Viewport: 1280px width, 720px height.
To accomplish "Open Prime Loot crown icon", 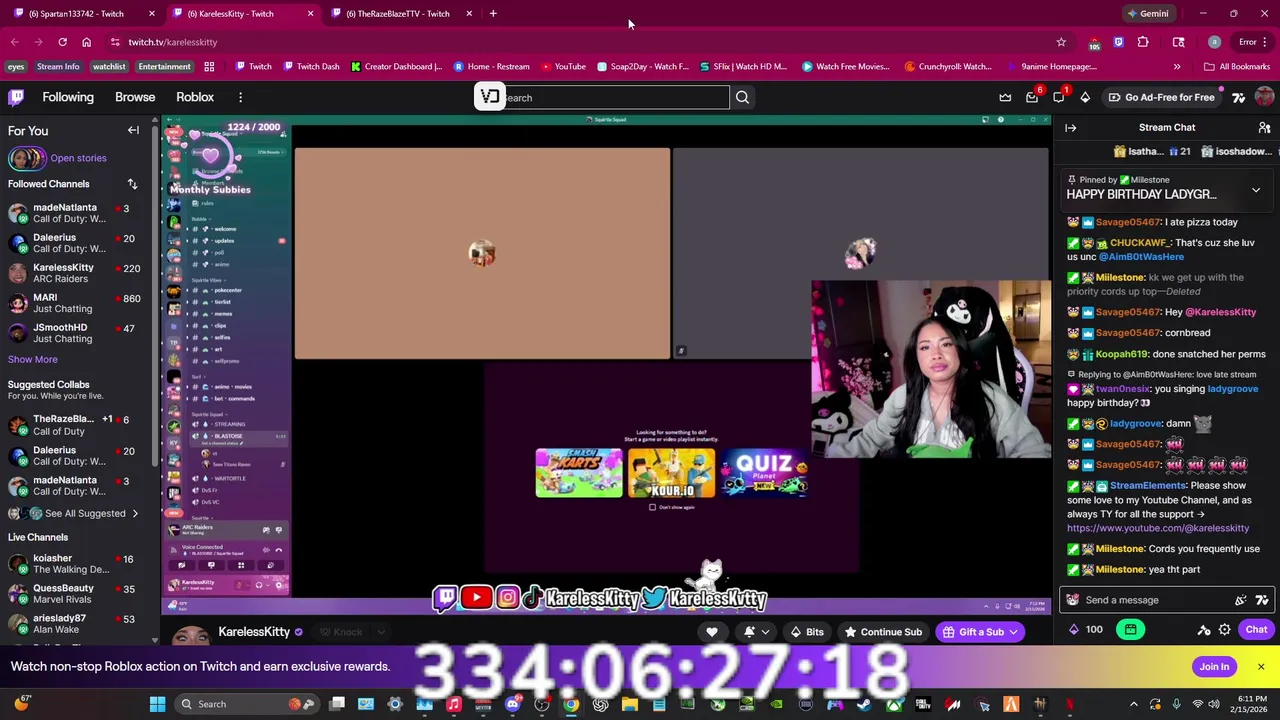I will 1005,97.
